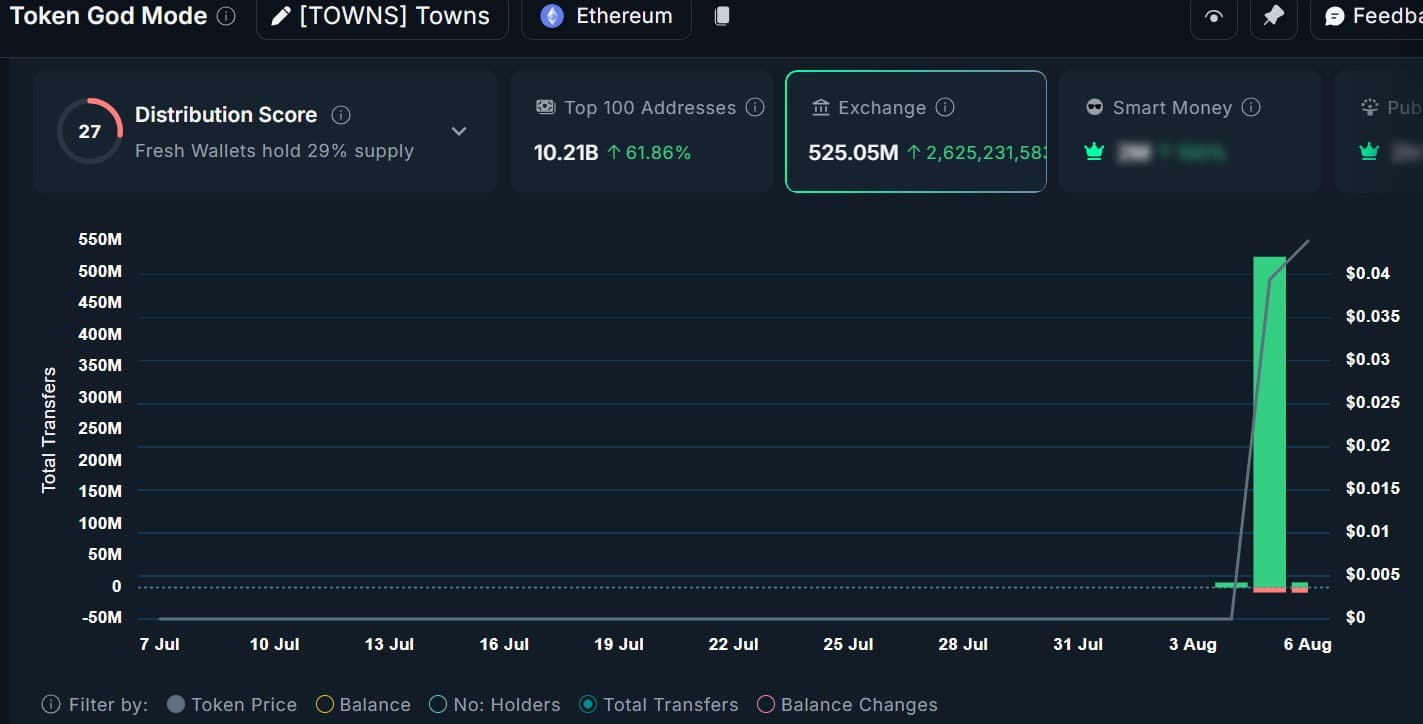Click the tall green bar in chart
The height and width of the screenshot is (724, 1423).
[1269, 420]
